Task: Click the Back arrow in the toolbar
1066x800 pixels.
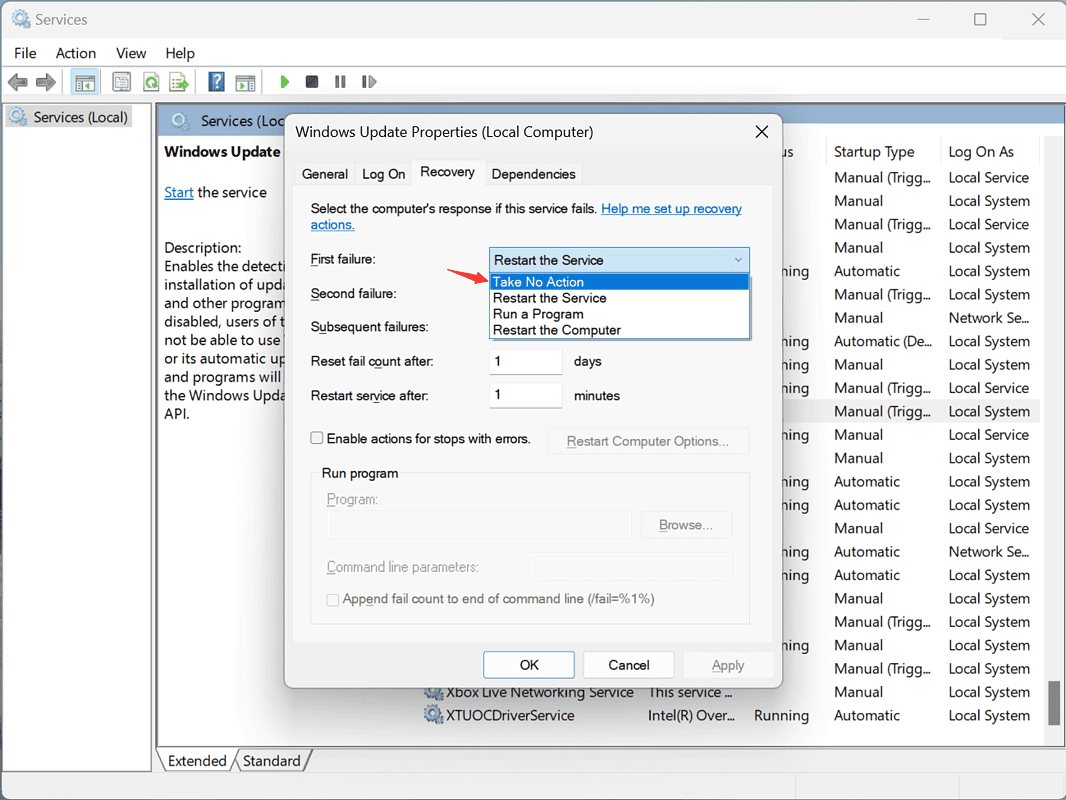Action: point(18,82)
